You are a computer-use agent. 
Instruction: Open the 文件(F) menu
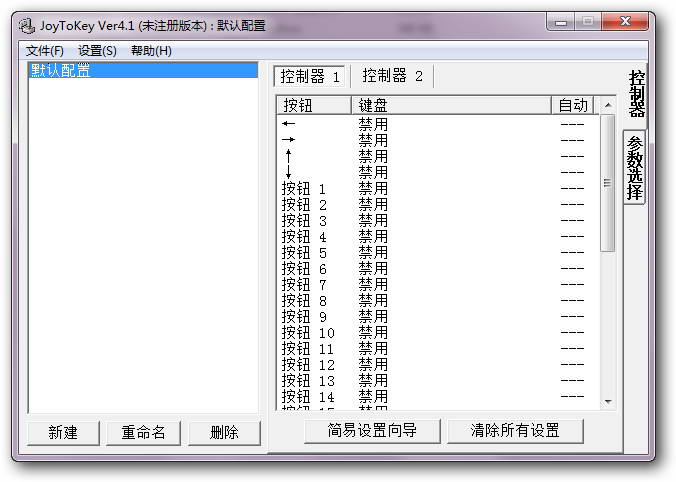tap(45, 51)
